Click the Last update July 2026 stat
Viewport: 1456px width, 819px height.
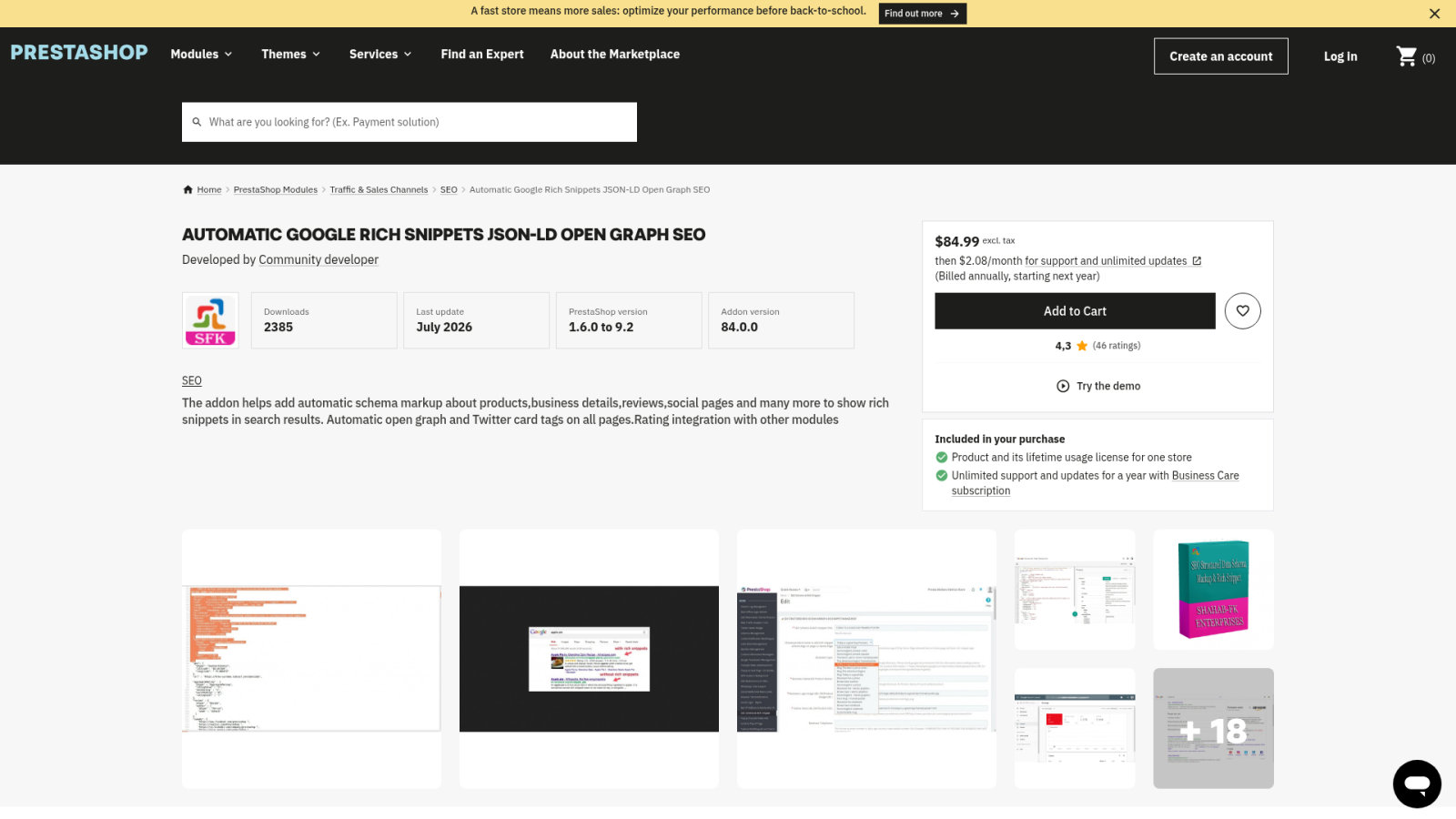click(x=476, y=320)
